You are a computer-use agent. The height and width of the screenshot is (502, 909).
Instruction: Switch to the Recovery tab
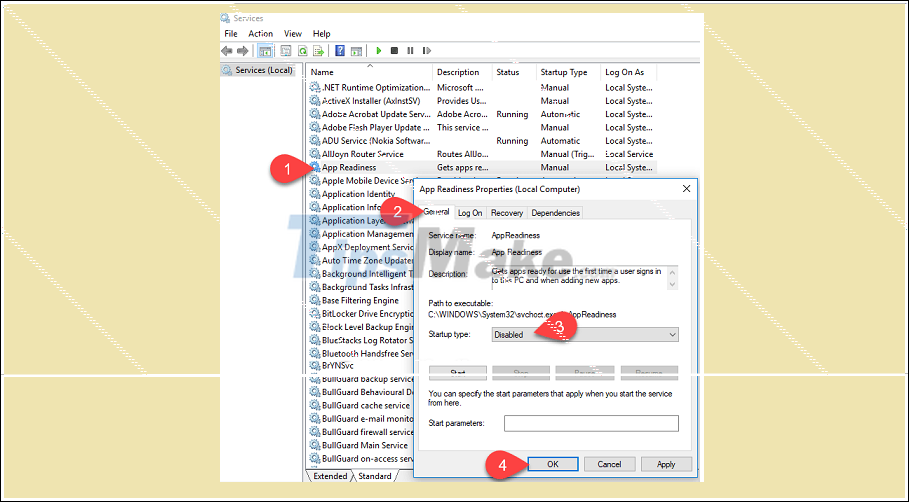507,213
